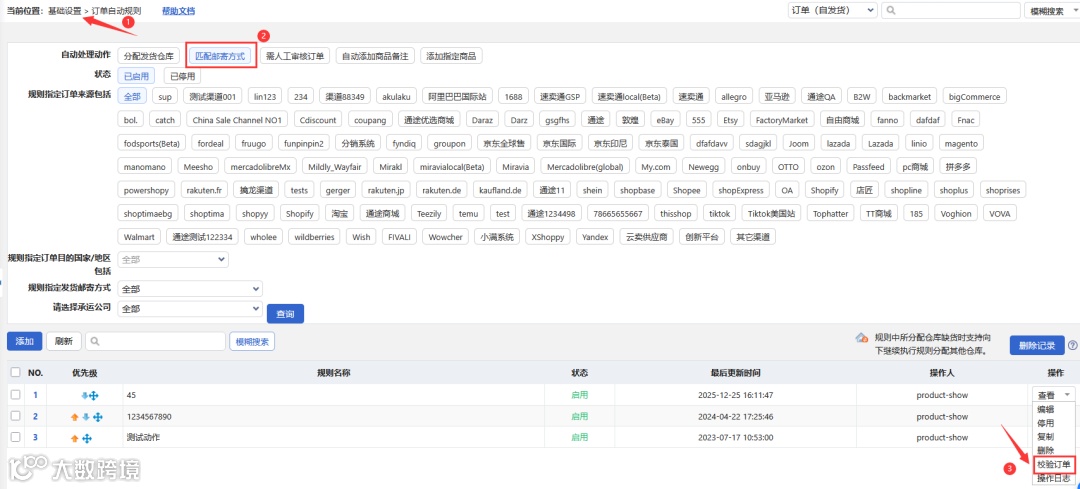Filter by the 速卖通GSP source tag
The height and width of the screenshot is (489, 1080).
[561, 97]
